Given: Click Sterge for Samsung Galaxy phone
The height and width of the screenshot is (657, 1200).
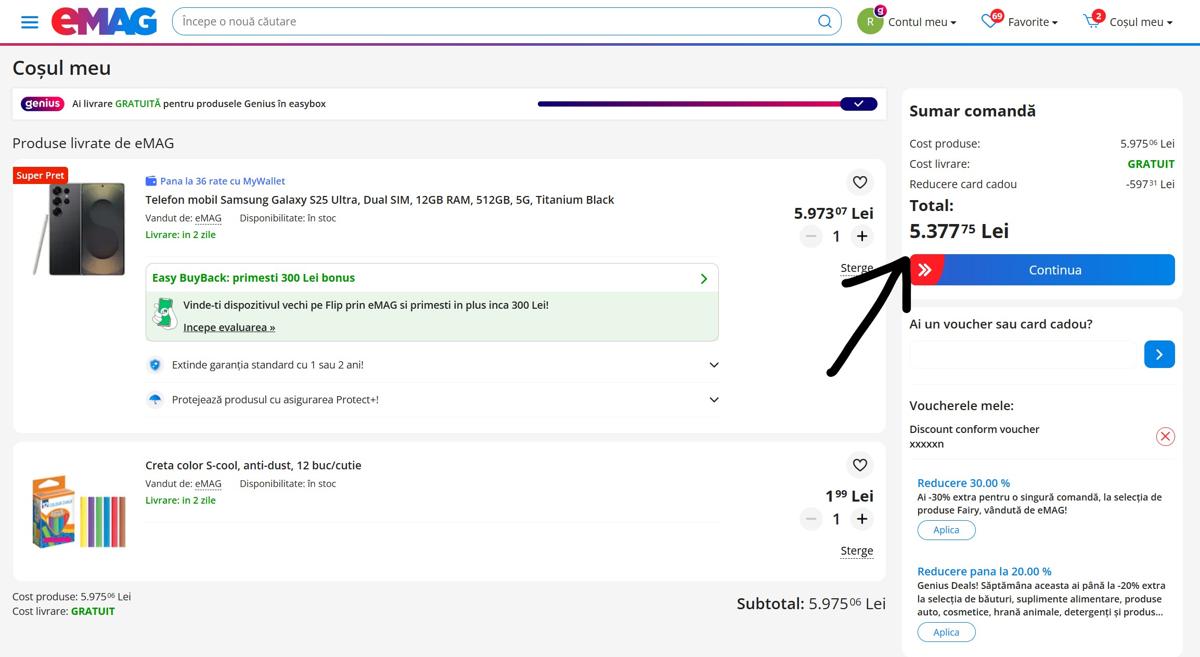Looking at the screenshot, I should [x=857, y=268].
